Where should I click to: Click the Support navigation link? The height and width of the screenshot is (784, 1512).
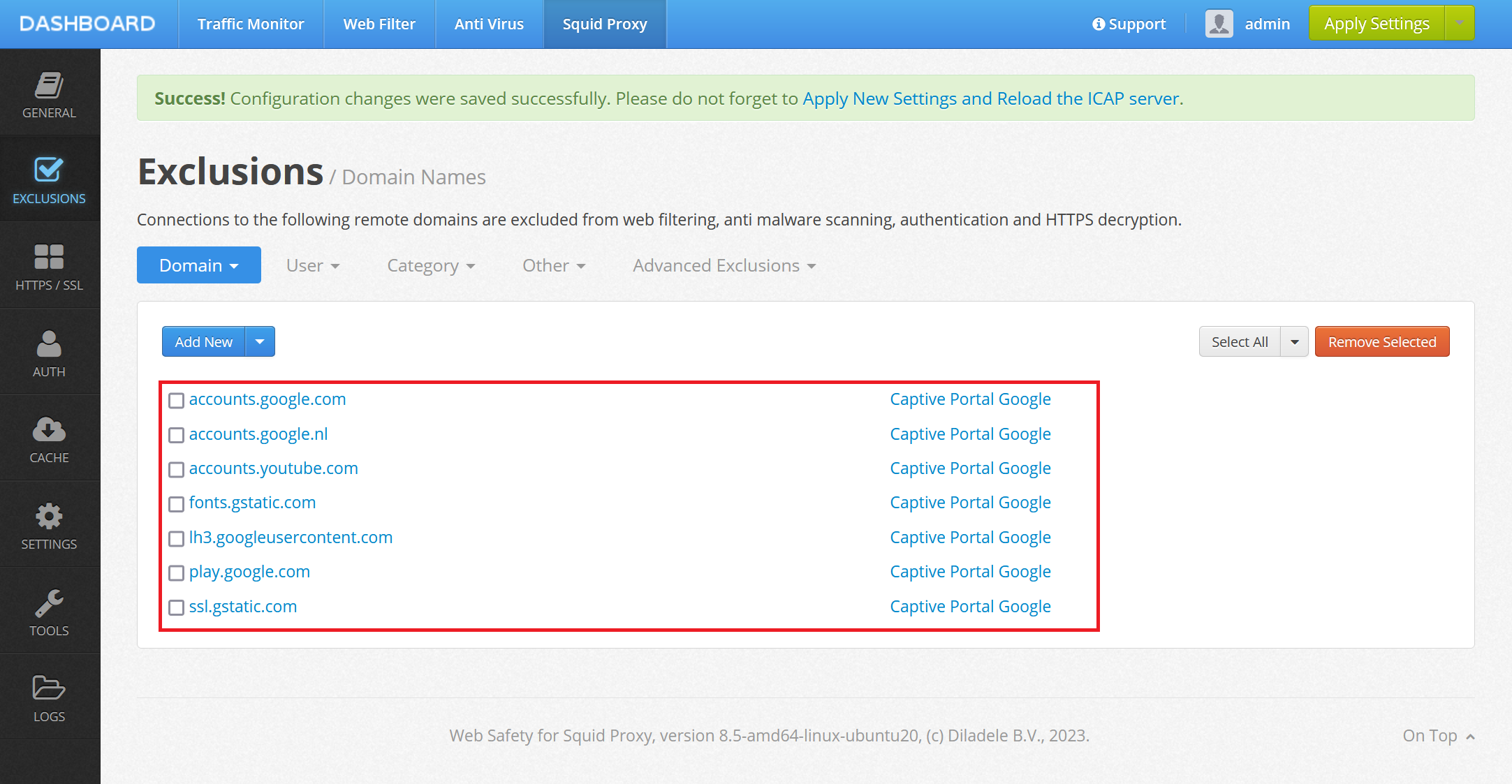pyautogui.click(x=1129, y=23)
